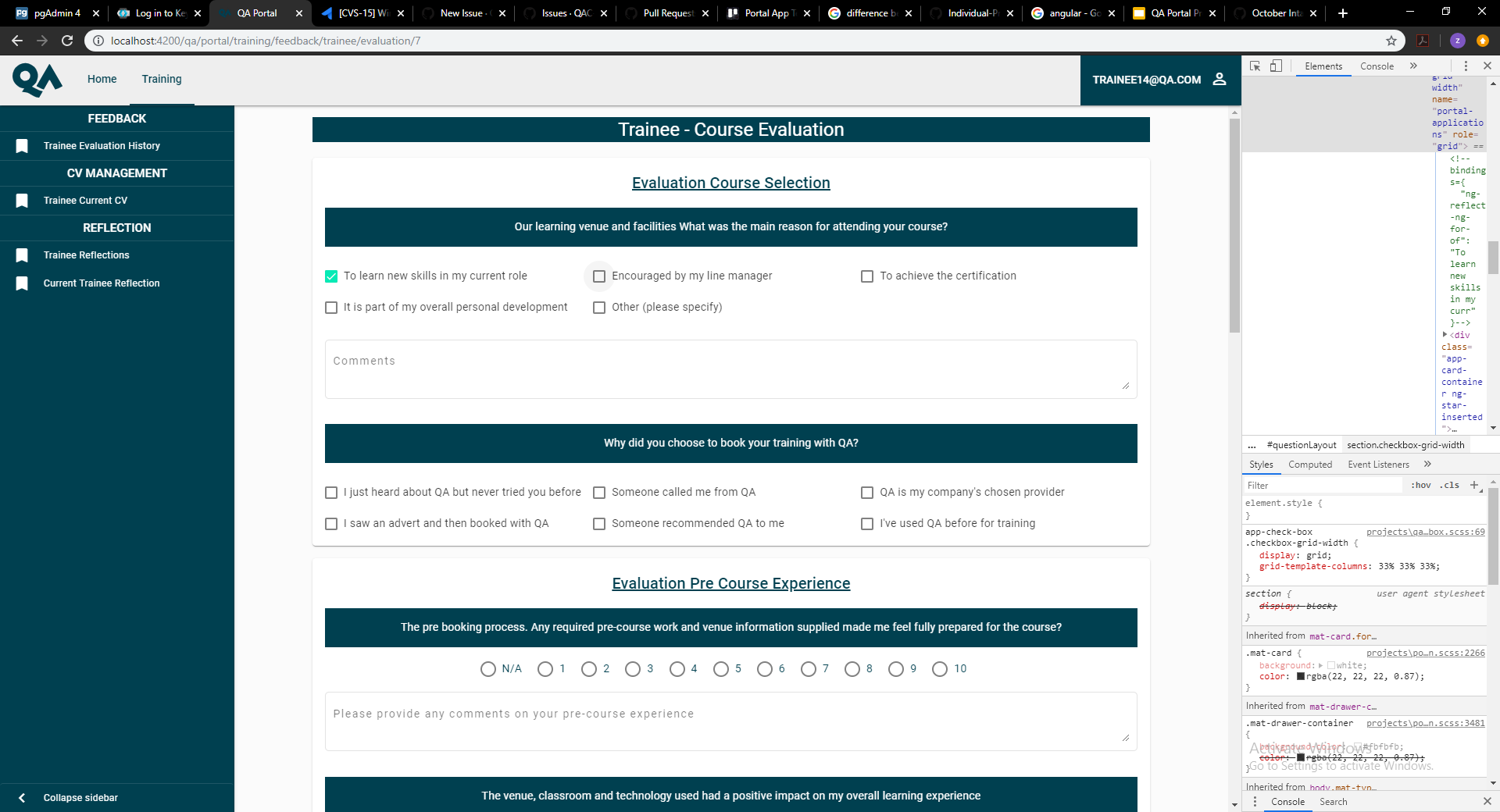Reload the page with the refresh icon
The image size is (1500, 812).
point(67,41)
